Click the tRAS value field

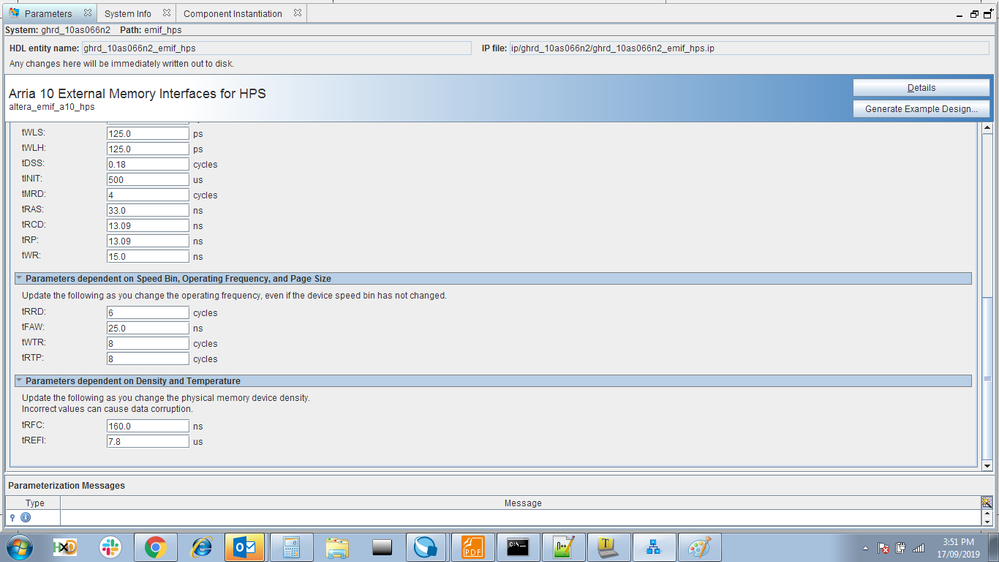(x=148, y=210)
